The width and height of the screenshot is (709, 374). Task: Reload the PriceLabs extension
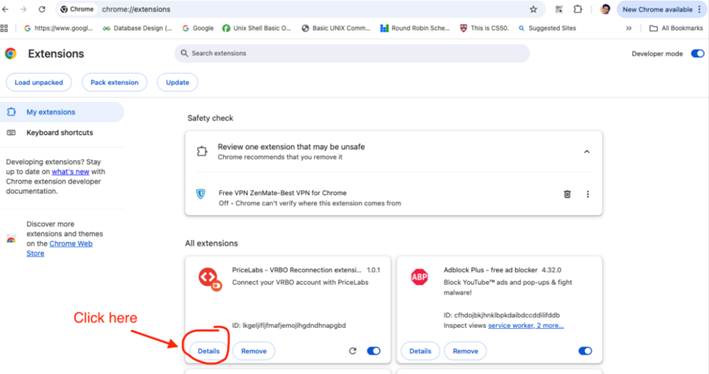pyautogui.click(x=353, y=351)
